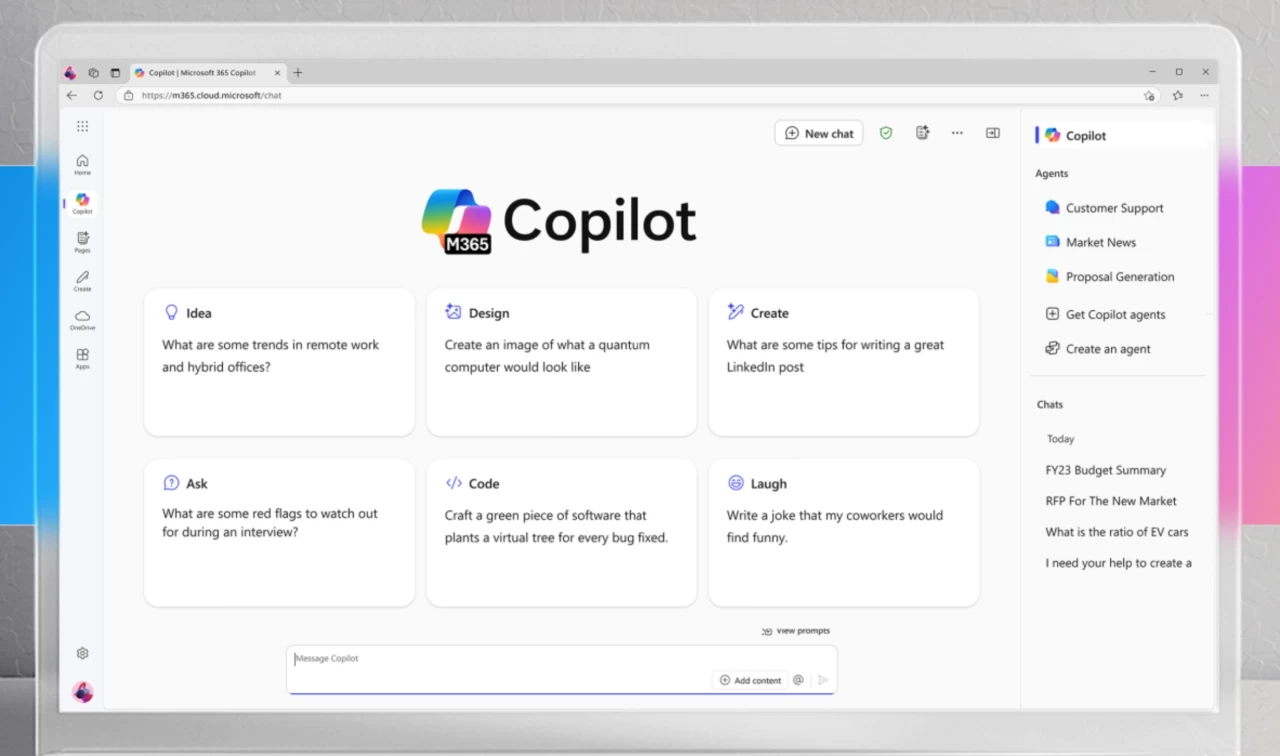Screen dimensions: 1280x756
Task: Click the Proposal Generation agent
Action: (1119, 276)
